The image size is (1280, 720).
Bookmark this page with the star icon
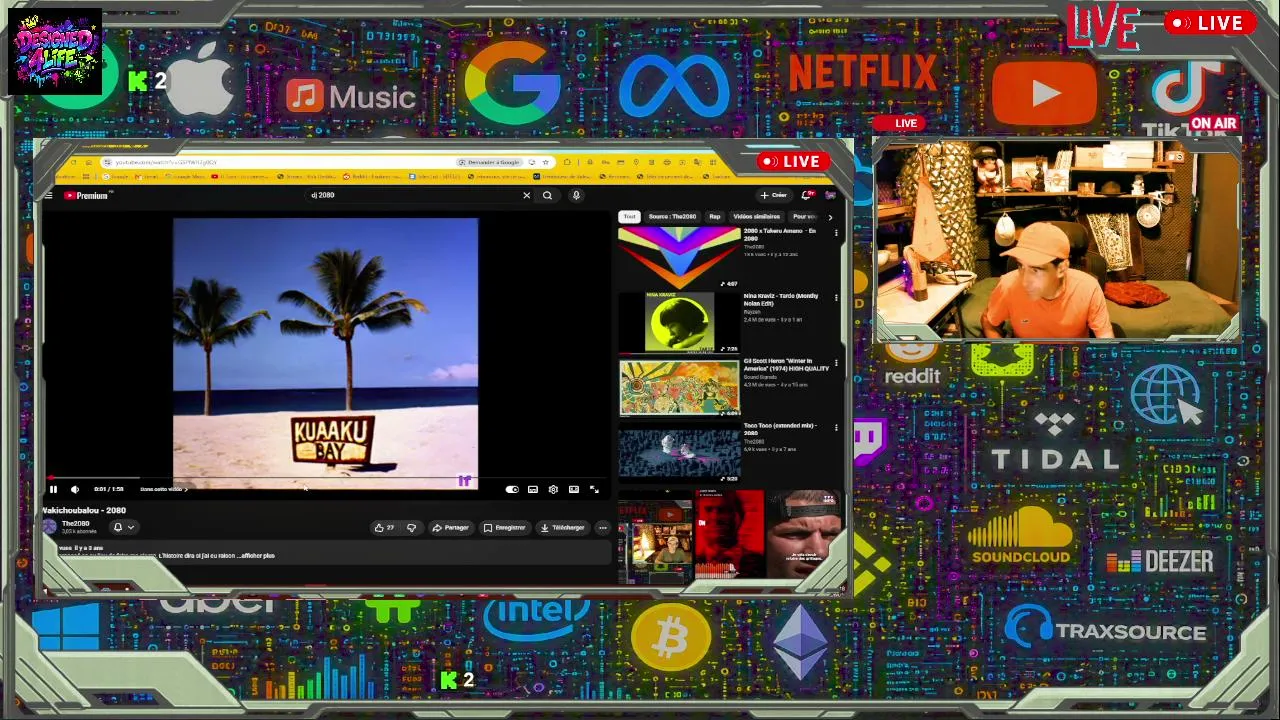545,162
